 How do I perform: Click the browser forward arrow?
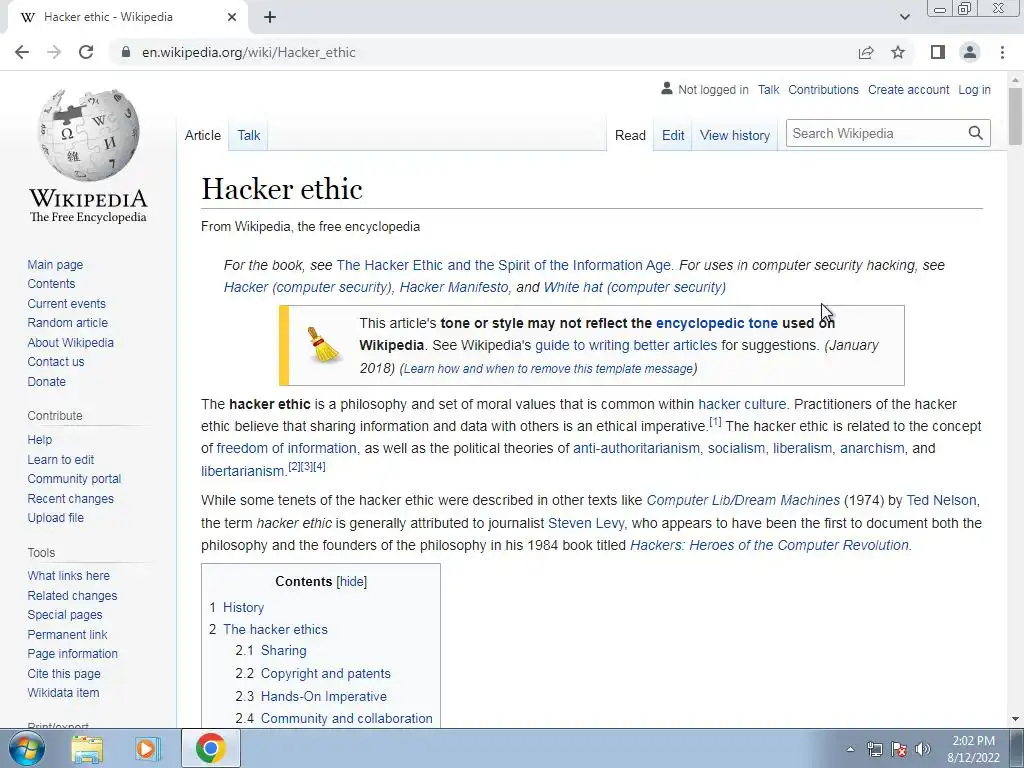tap(54, 52)
